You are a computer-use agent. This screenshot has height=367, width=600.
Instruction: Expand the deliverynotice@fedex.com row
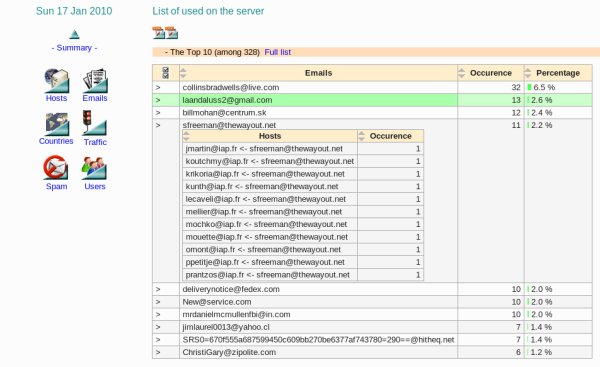point(158,289)
